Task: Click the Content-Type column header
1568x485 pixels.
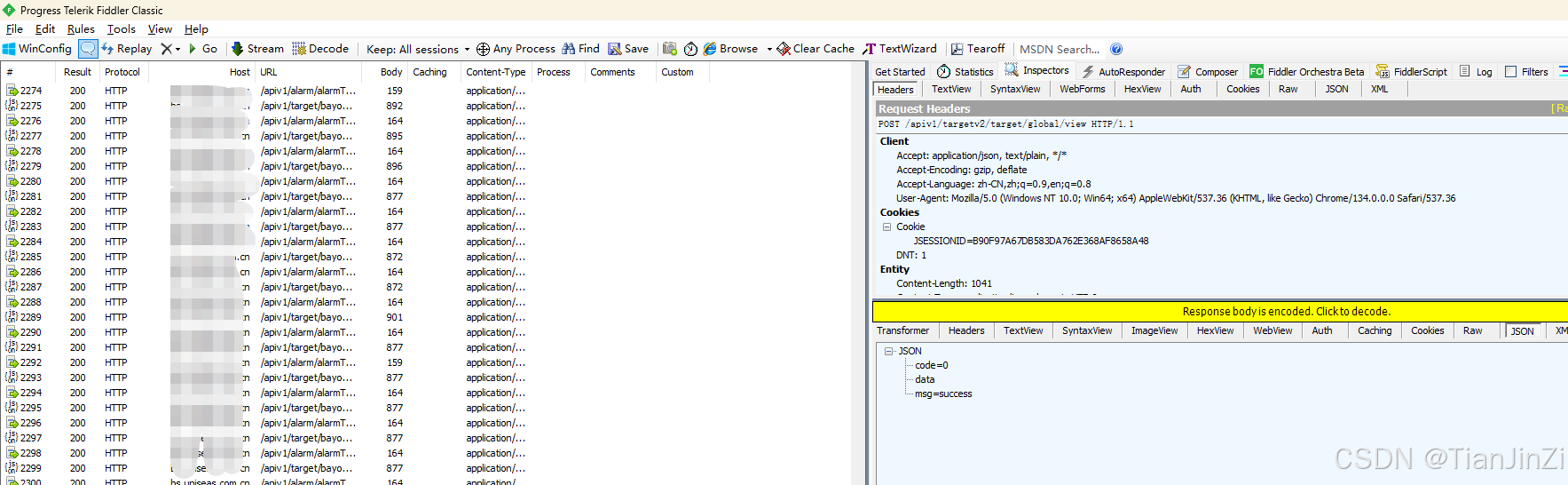Action: click(x=496, y=72)
